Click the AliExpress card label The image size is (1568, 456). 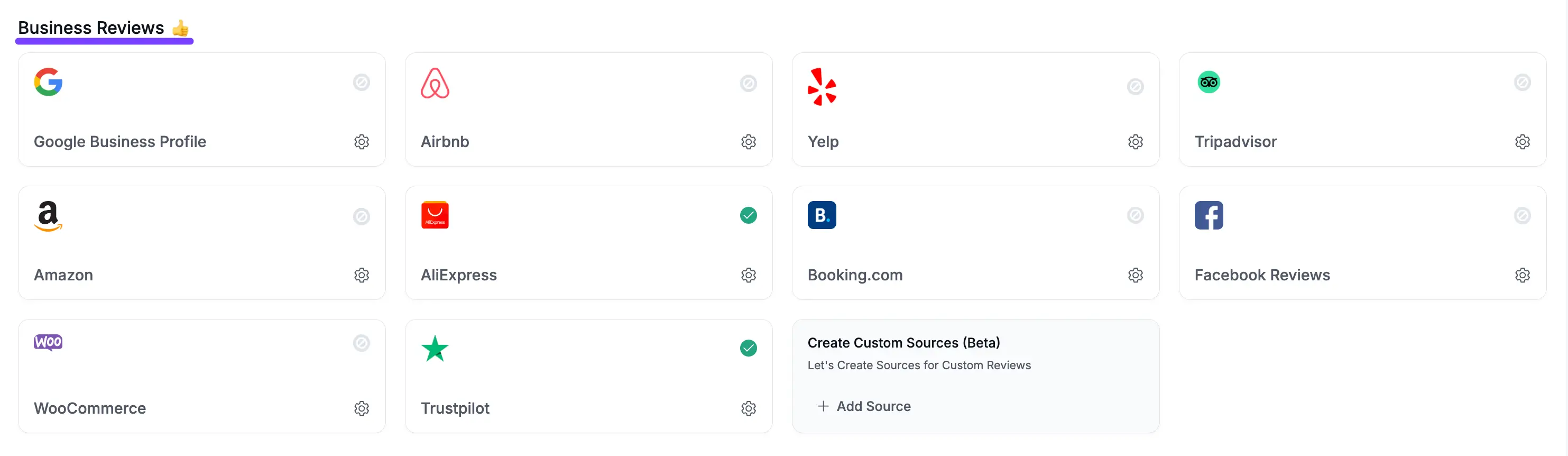click(459, 275)
